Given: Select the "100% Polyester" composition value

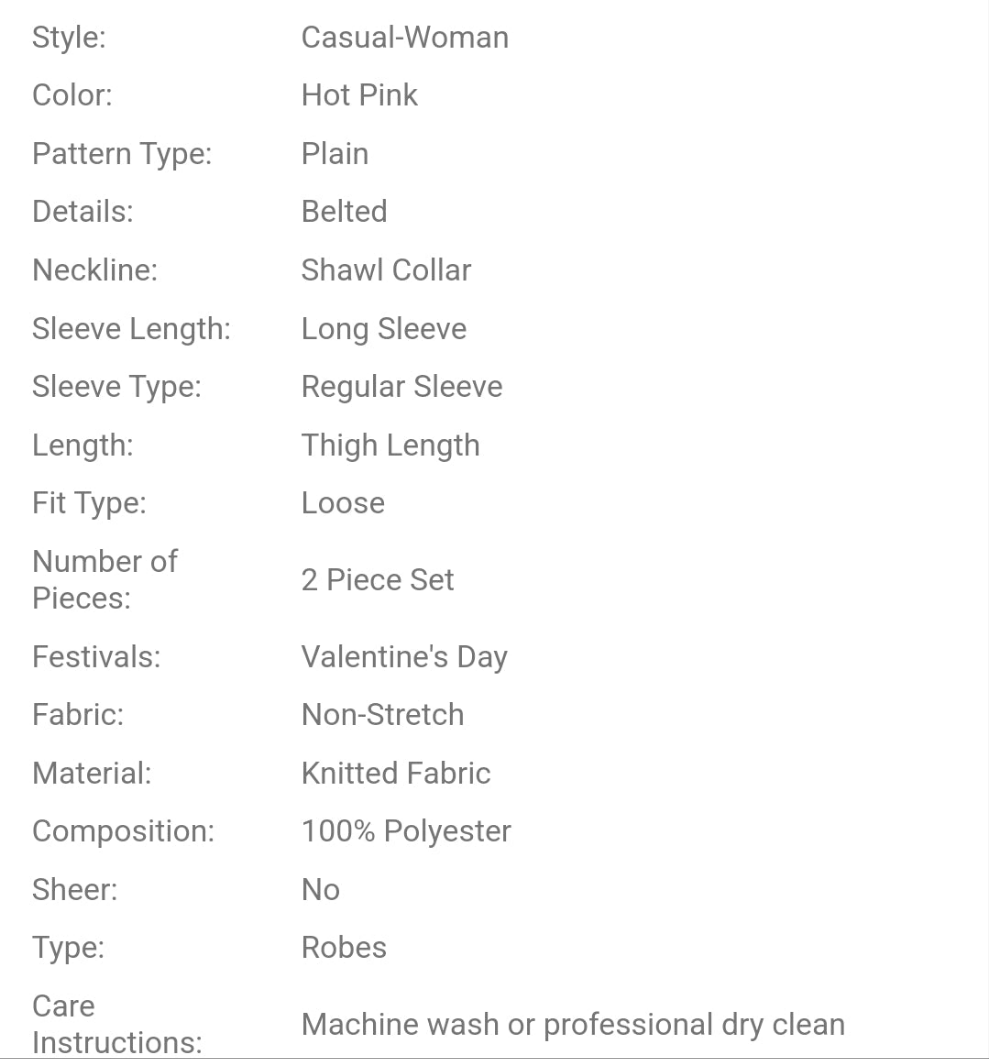Looking at the screenshot, I should pos(406,831).
